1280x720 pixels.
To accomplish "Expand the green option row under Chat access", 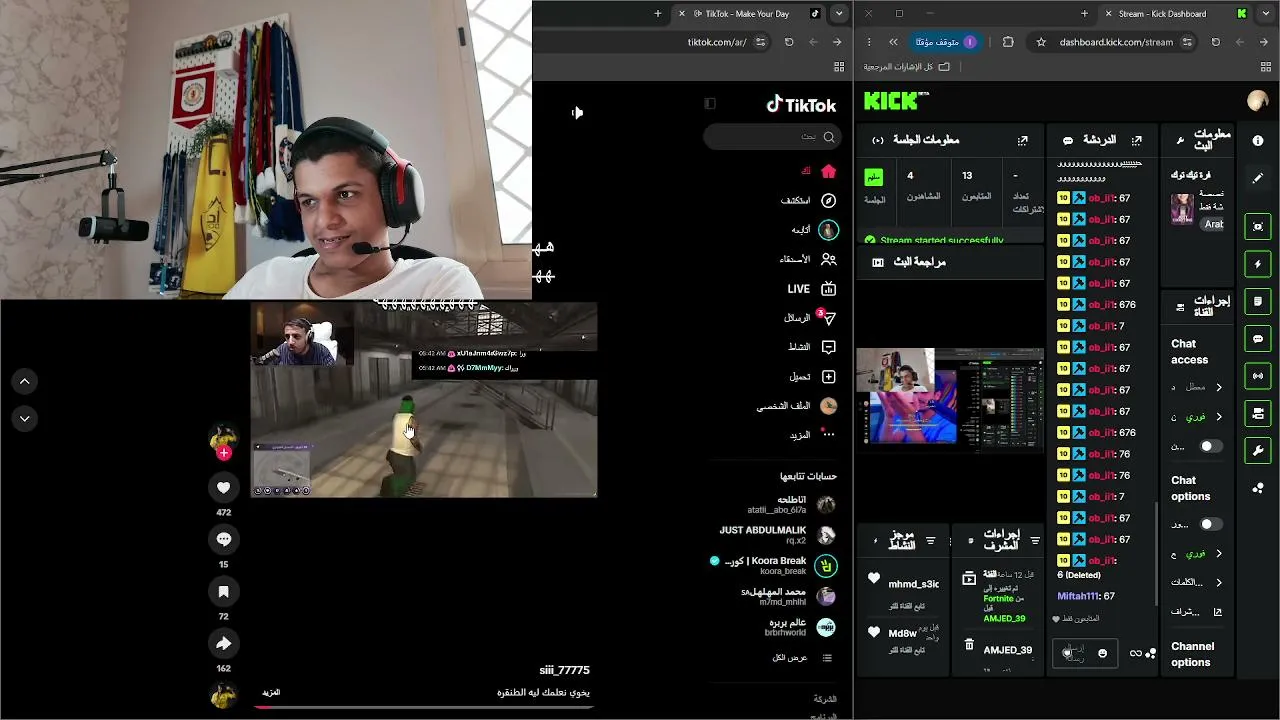I will pos(1196,416).
